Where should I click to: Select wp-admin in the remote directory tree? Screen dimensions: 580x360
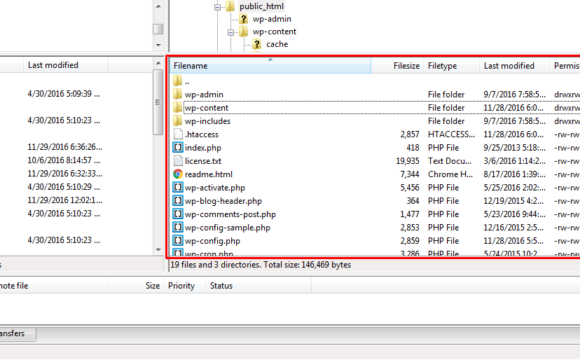pos(272,18)
